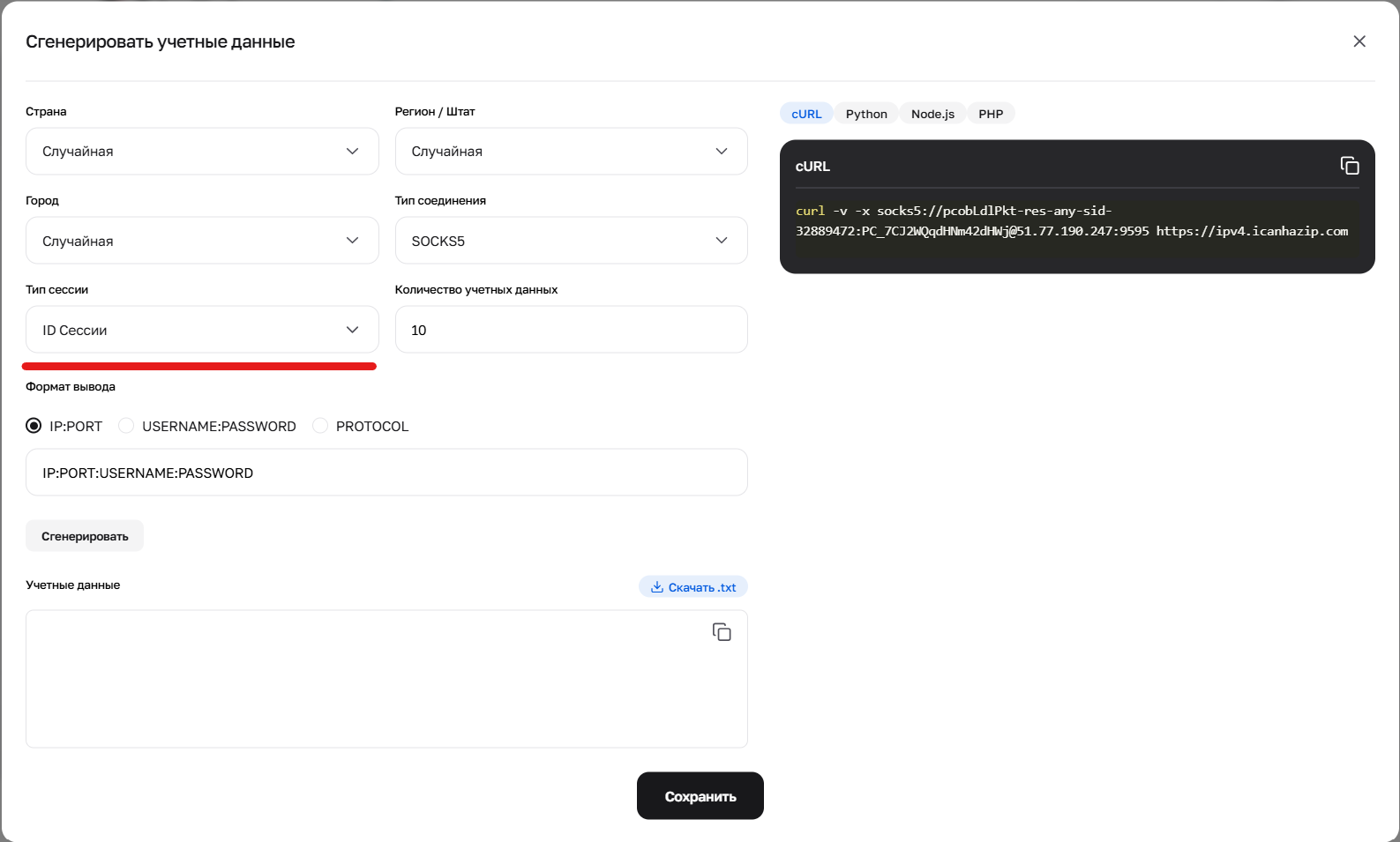Open the Город dropdown list
Viewport: 1400px width, 842px height.
point(202,241)
